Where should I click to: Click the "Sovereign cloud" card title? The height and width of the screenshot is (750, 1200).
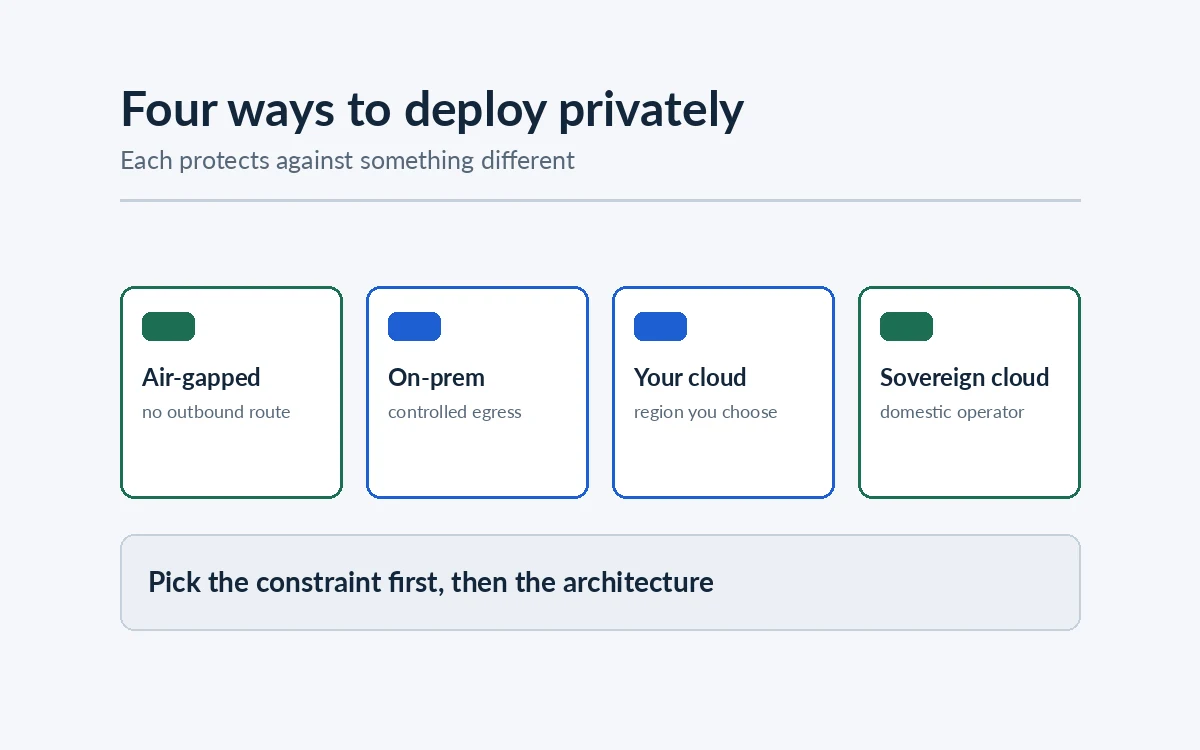964,378
